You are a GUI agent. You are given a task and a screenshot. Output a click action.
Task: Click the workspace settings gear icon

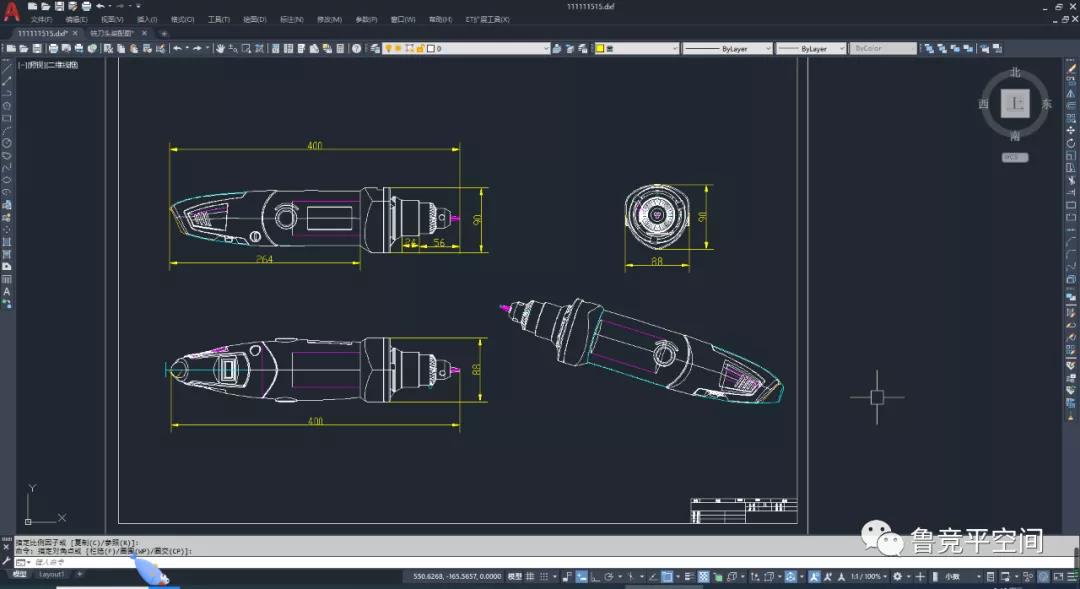pyautogui.click(x=897, y=577)
